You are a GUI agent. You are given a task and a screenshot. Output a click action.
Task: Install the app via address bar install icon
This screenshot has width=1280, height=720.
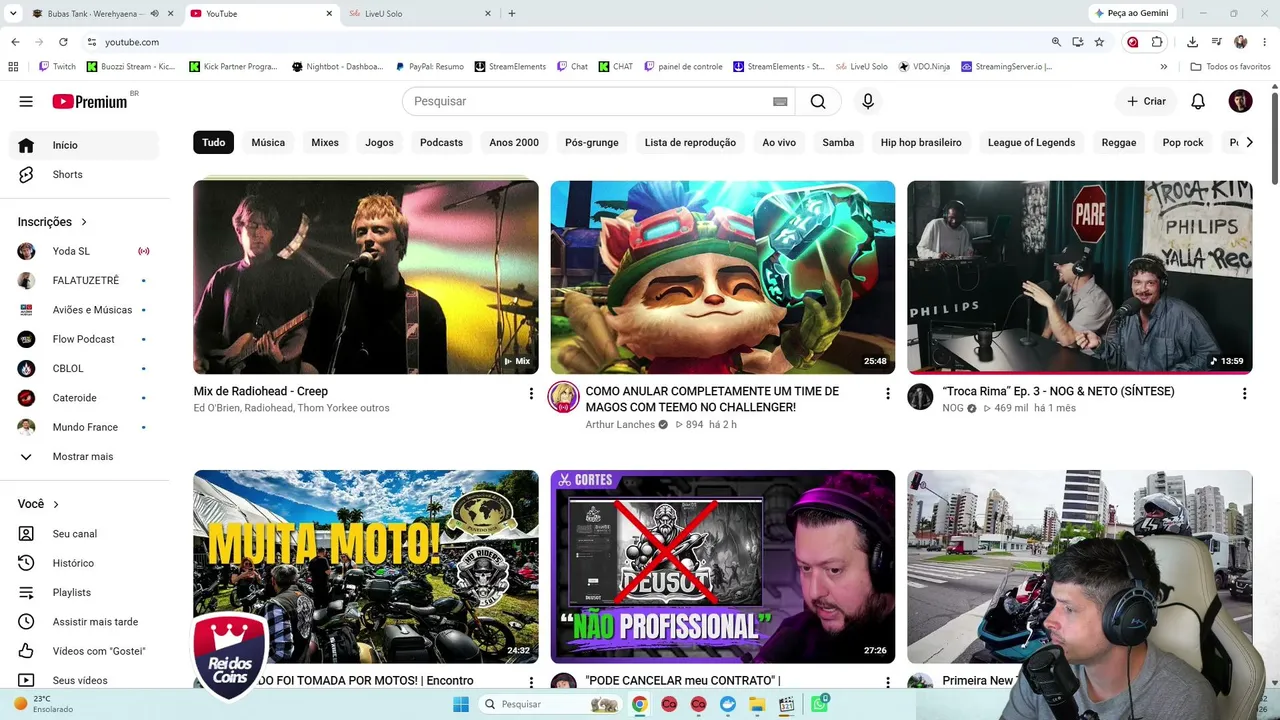point(1078,42)
